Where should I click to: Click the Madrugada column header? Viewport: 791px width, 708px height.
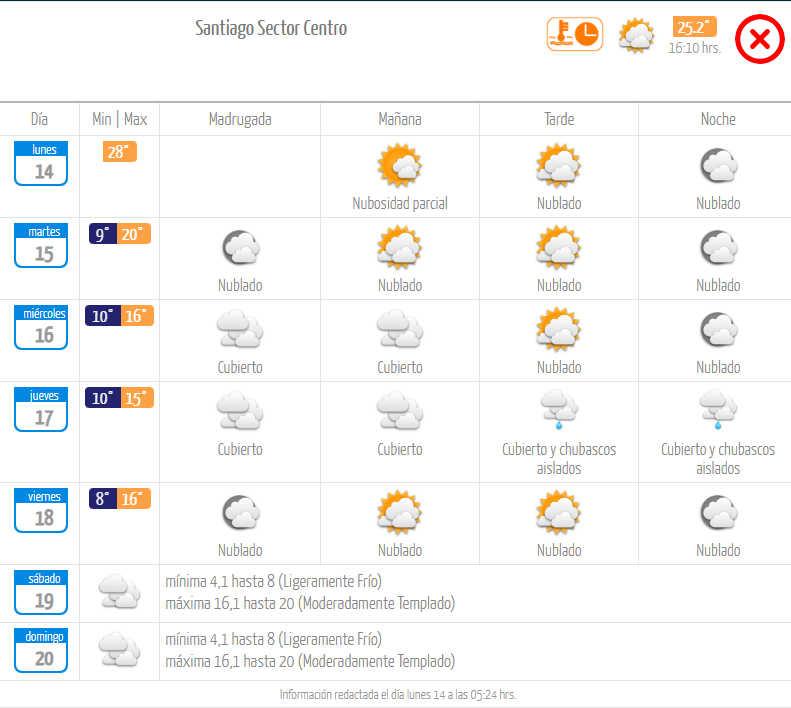point(240,119)
